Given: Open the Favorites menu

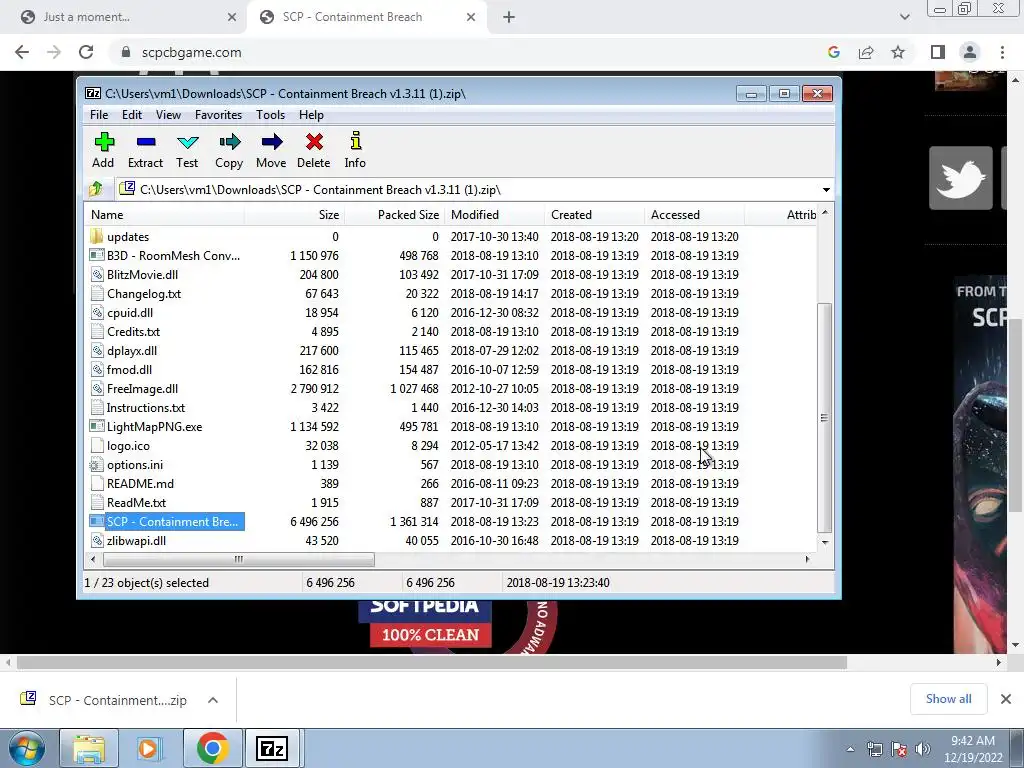Looking at the screenshot, I should [219, 115].
